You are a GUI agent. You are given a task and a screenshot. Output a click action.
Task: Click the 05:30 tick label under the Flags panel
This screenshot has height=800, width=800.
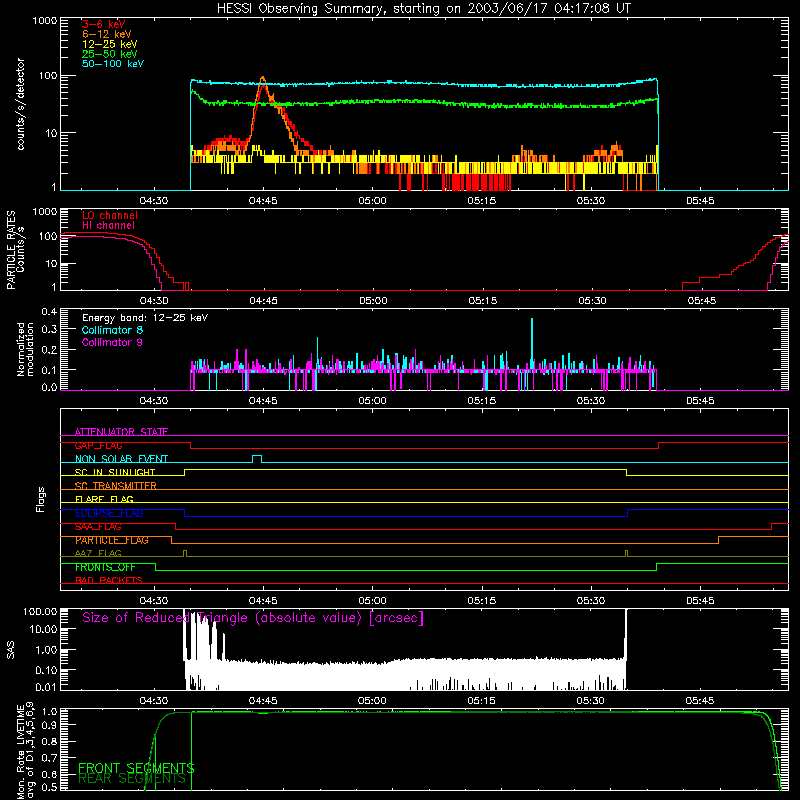(591, 601)
